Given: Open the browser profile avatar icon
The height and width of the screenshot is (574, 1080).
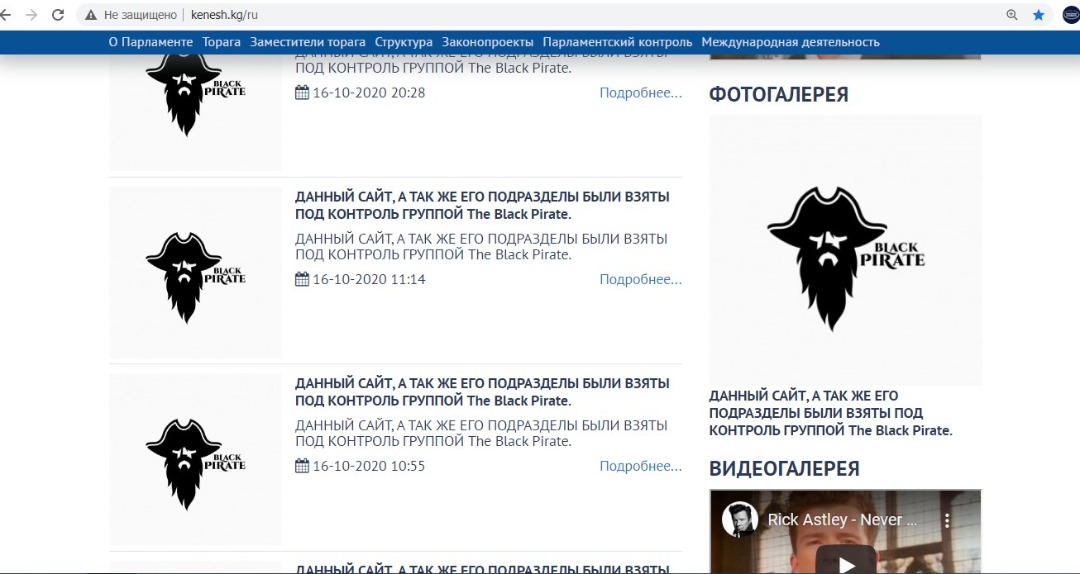Looking at the screenshot, I should pyautogui.click(x=1071, y=15).
